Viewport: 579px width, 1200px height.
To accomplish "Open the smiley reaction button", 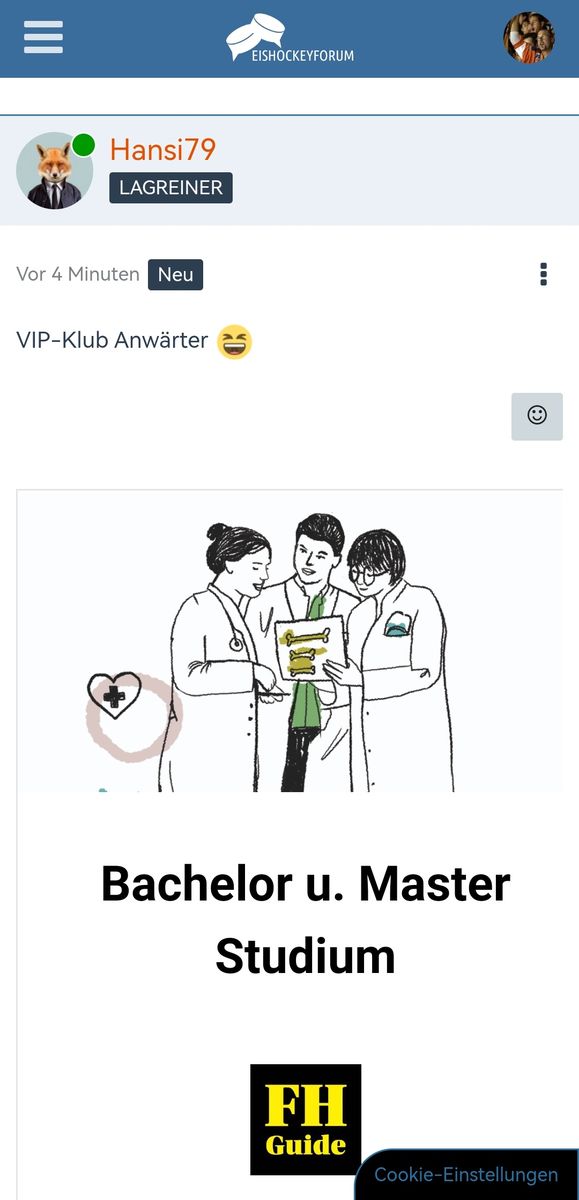I will coord(537,416).
